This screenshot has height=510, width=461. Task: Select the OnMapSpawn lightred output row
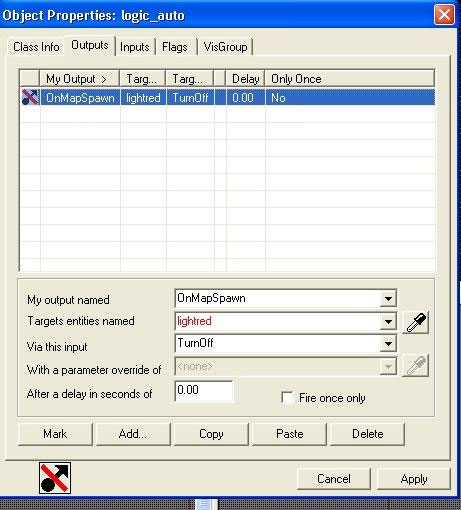[x=228, y=97]
